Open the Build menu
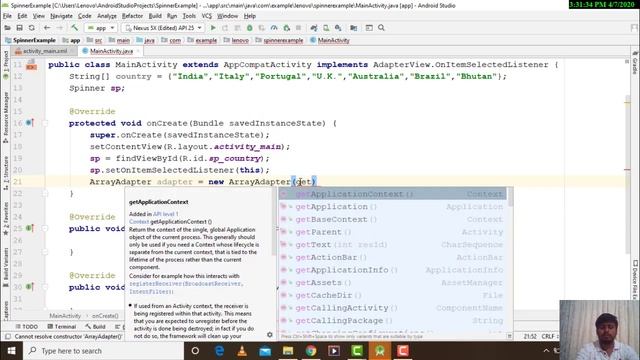This screenshot has width=640, height=360. coord(155,16)
